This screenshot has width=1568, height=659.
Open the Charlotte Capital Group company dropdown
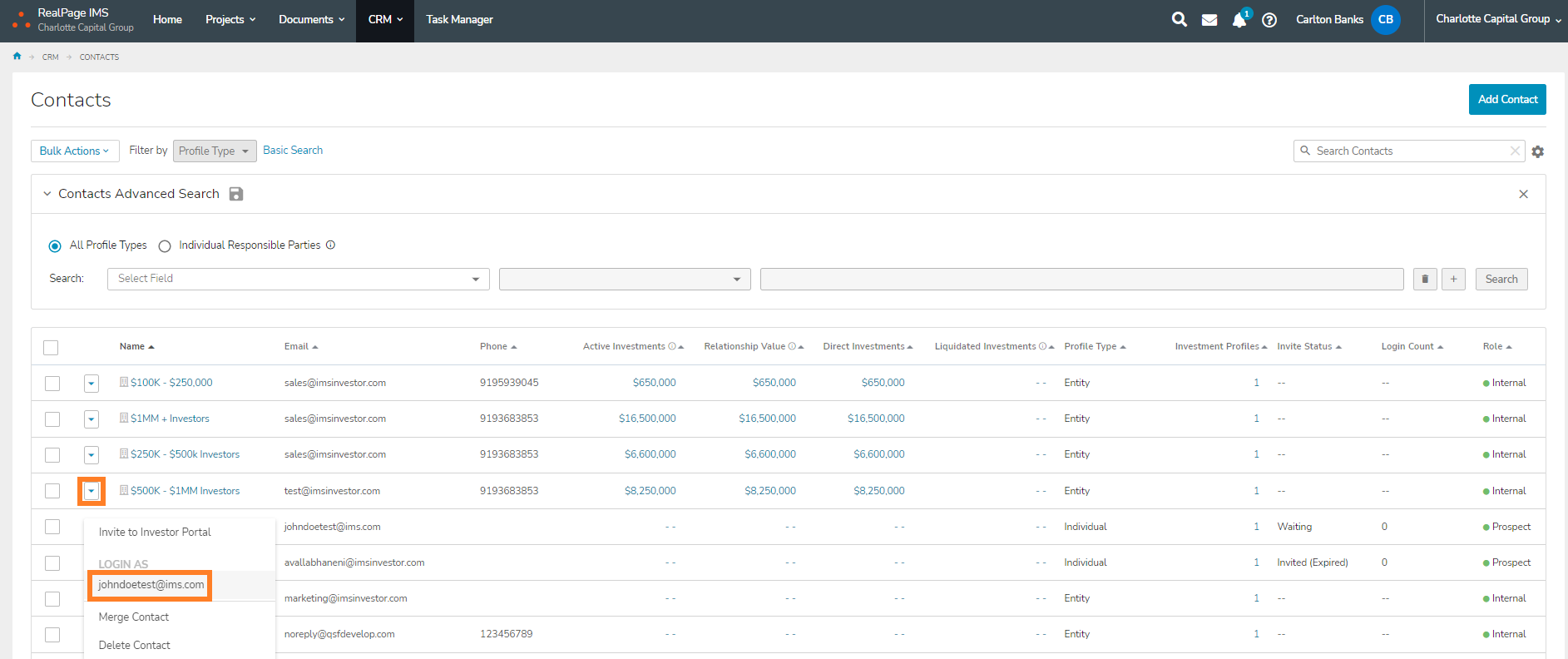(1498, 19)
